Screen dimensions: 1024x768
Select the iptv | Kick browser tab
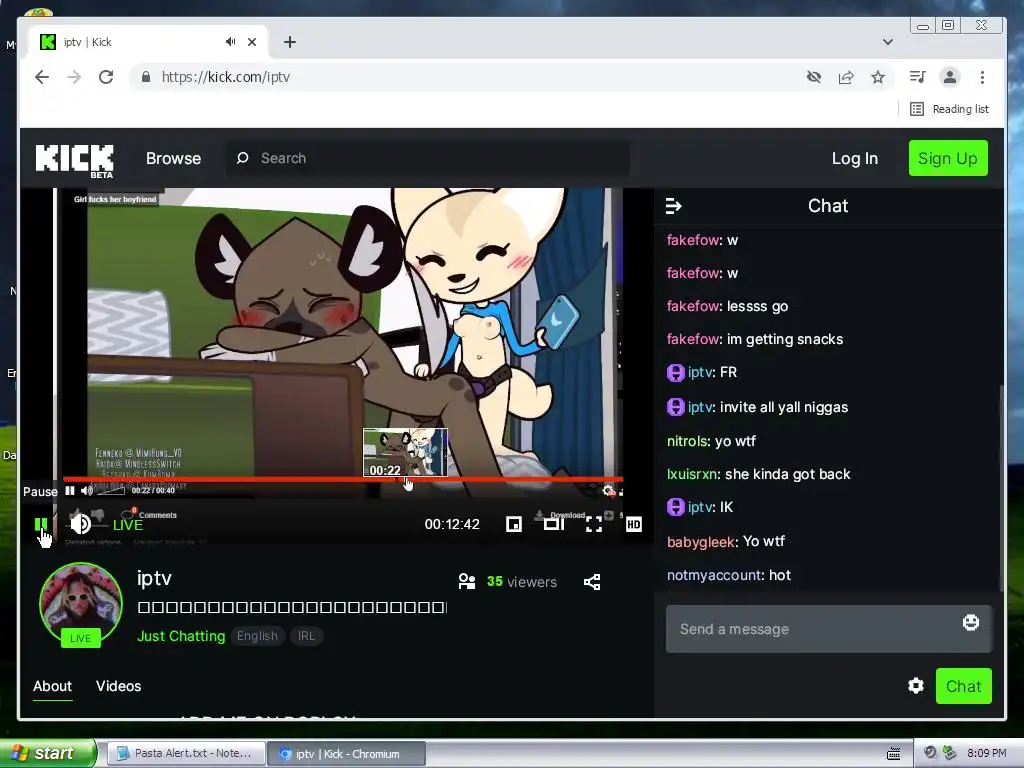click(x=147, y=42)
